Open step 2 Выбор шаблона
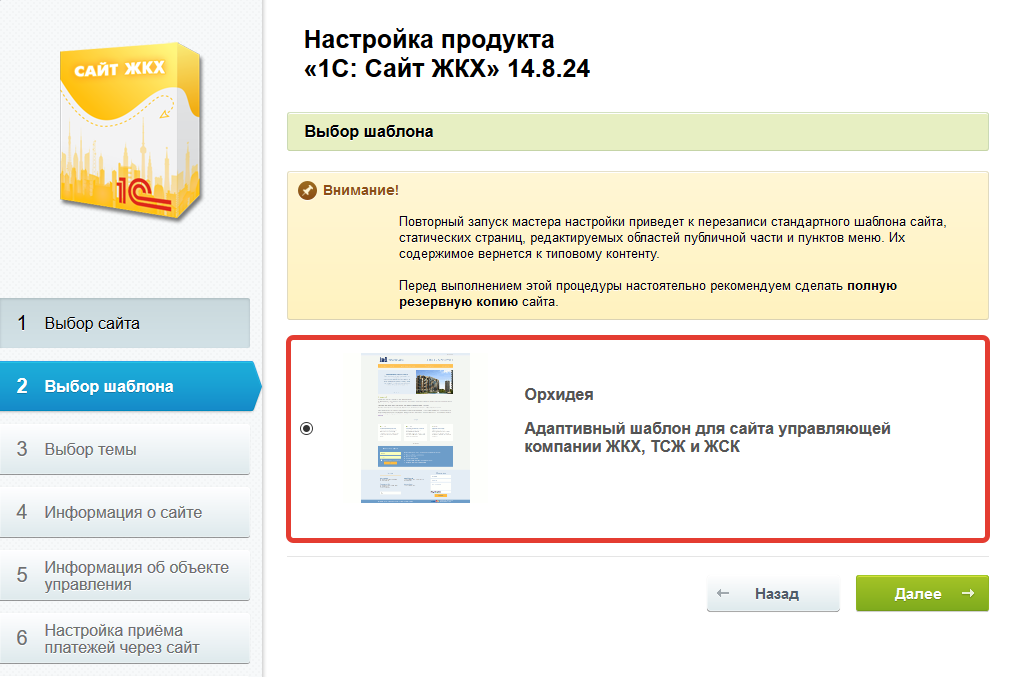Viewport: 1022px width, 677px height. 130,386
